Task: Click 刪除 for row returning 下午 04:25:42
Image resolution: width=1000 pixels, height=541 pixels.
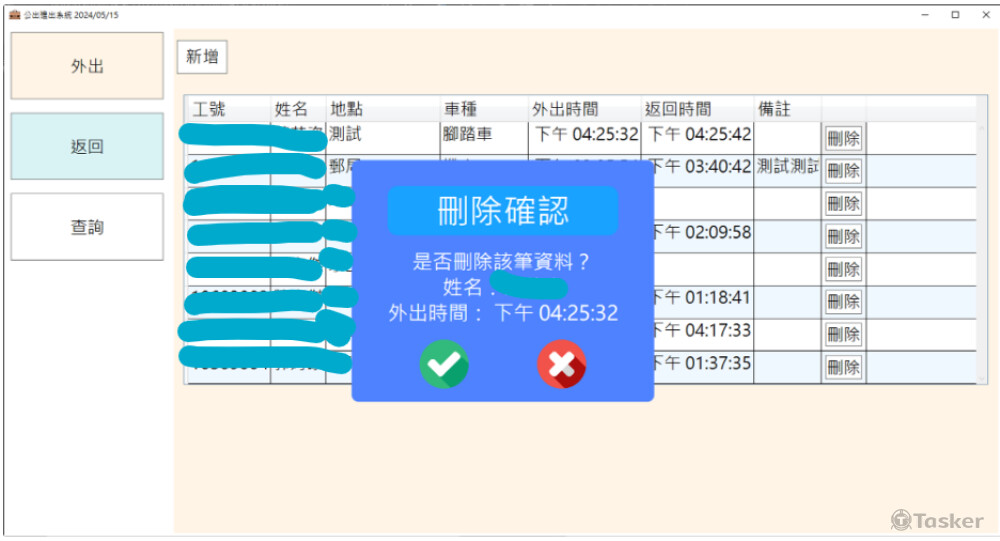Action: click(843, 138)
